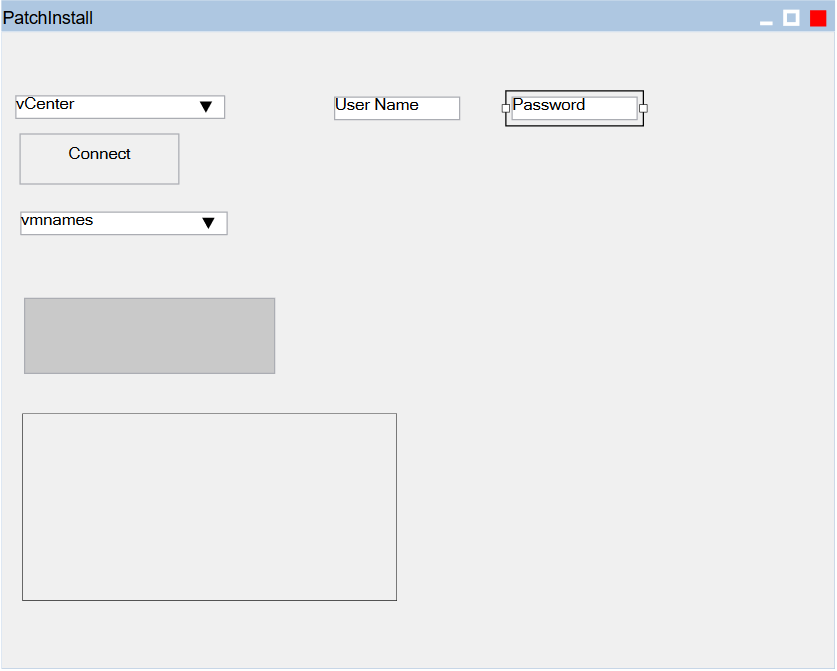Screen dimensions: 837x671
Task: Maximize the PatchInstall window
Action: click(x=791, y=18)
